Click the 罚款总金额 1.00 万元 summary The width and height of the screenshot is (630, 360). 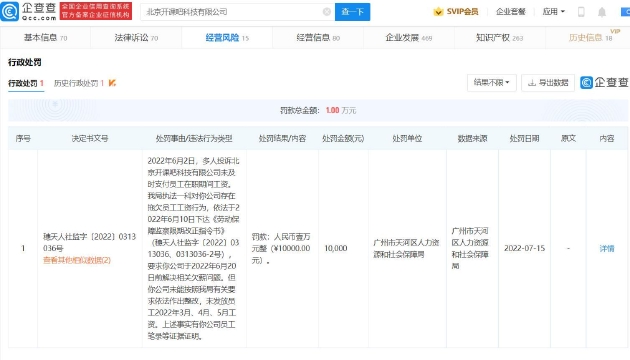[x=318, y=110]
